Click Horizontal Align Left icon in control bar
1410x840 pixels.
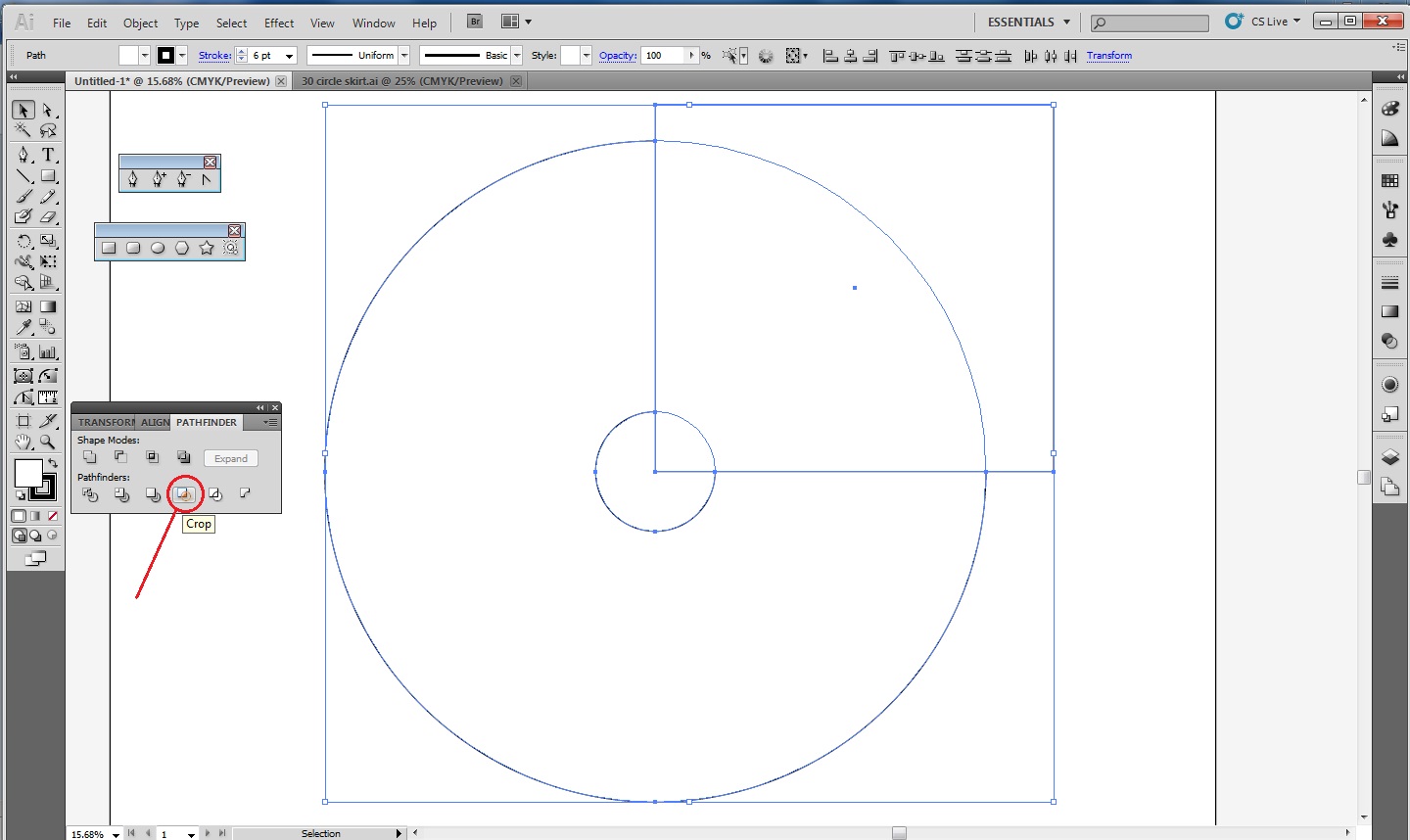[830, 56]
